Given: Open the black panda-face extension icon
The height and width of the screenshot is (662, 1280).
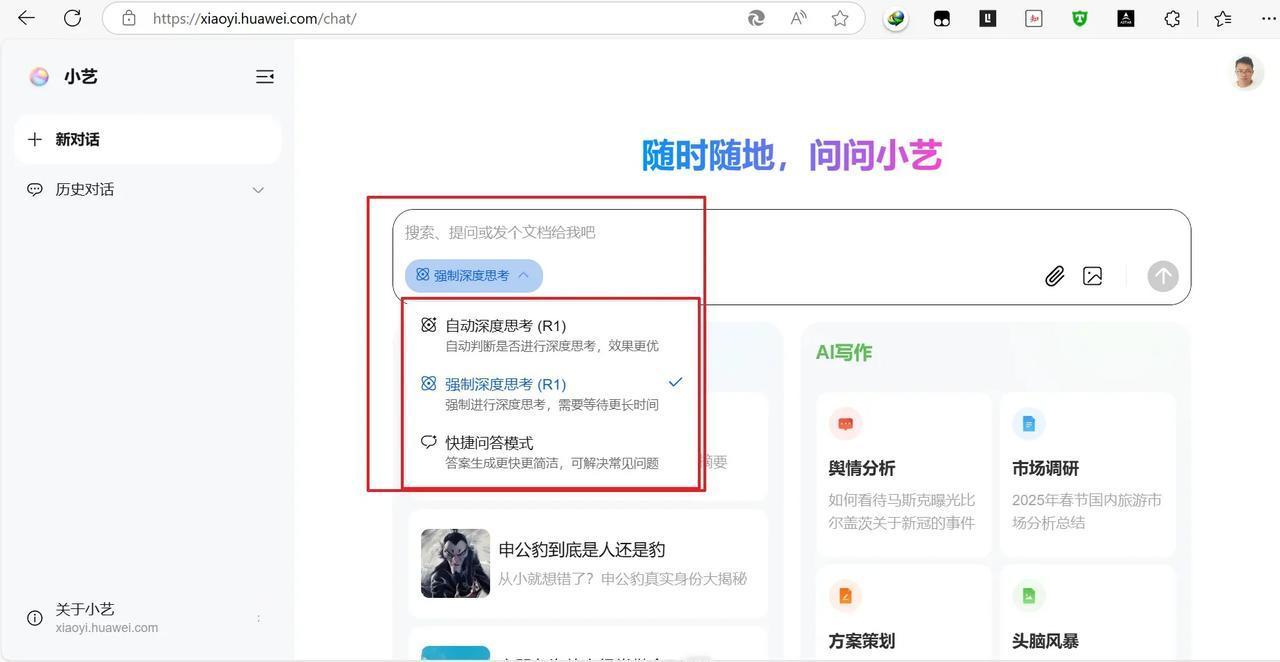Looking at the screenshot, I should 942,18.
